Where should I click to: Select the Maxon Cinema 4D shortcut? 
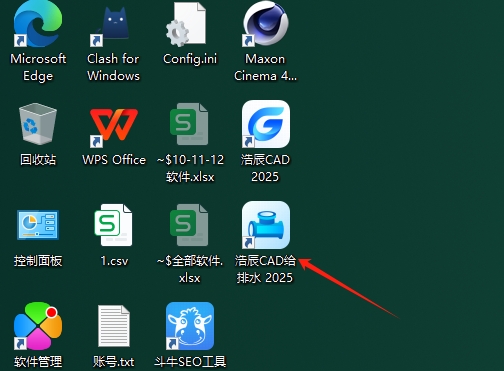(x=265, y=24)
